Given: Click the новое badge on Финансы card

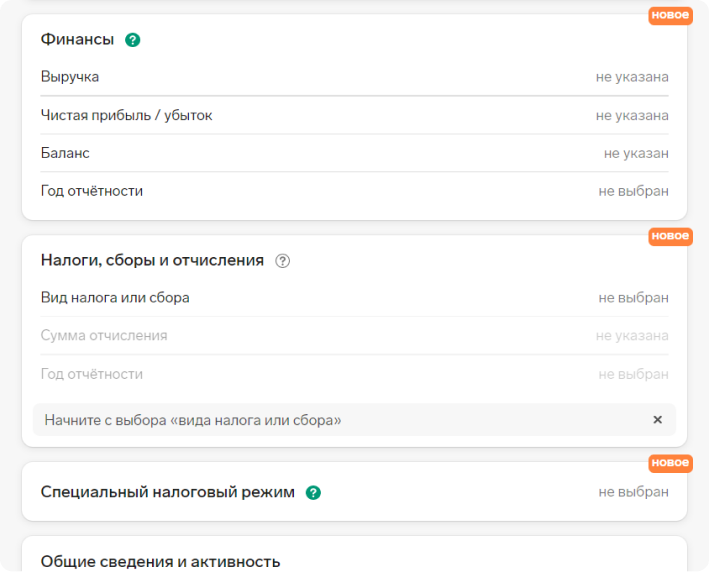Looking at the screenshot, I should click(670, 15).
